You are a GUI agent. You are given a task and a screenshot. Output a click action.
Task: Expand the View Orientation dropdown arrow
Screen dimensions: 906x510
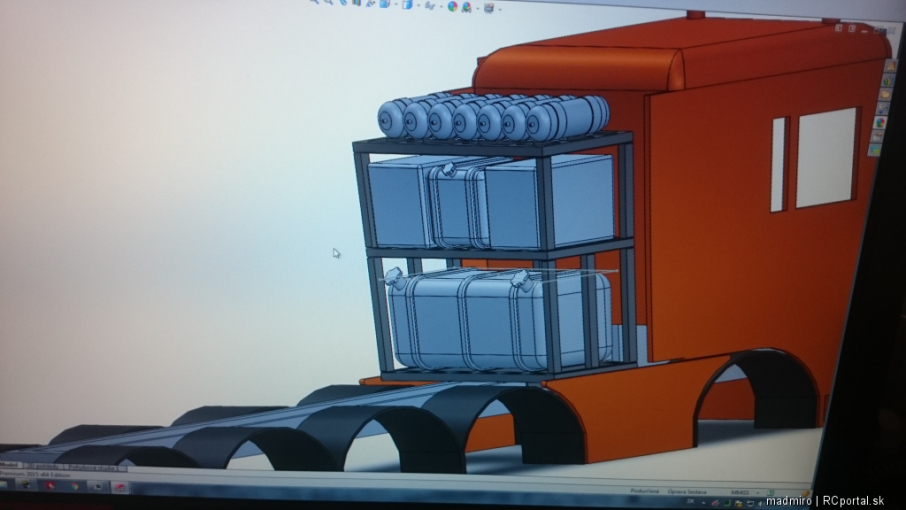(396, 5)
